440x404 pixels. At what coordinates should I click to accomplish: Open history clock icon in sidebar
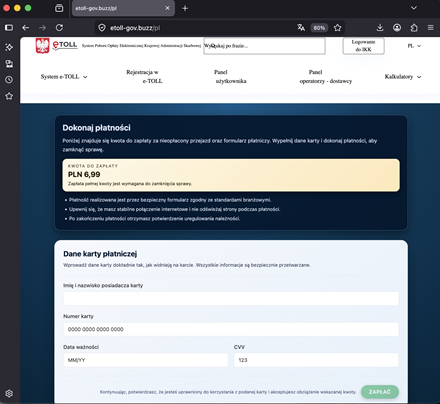coord(9,80)
